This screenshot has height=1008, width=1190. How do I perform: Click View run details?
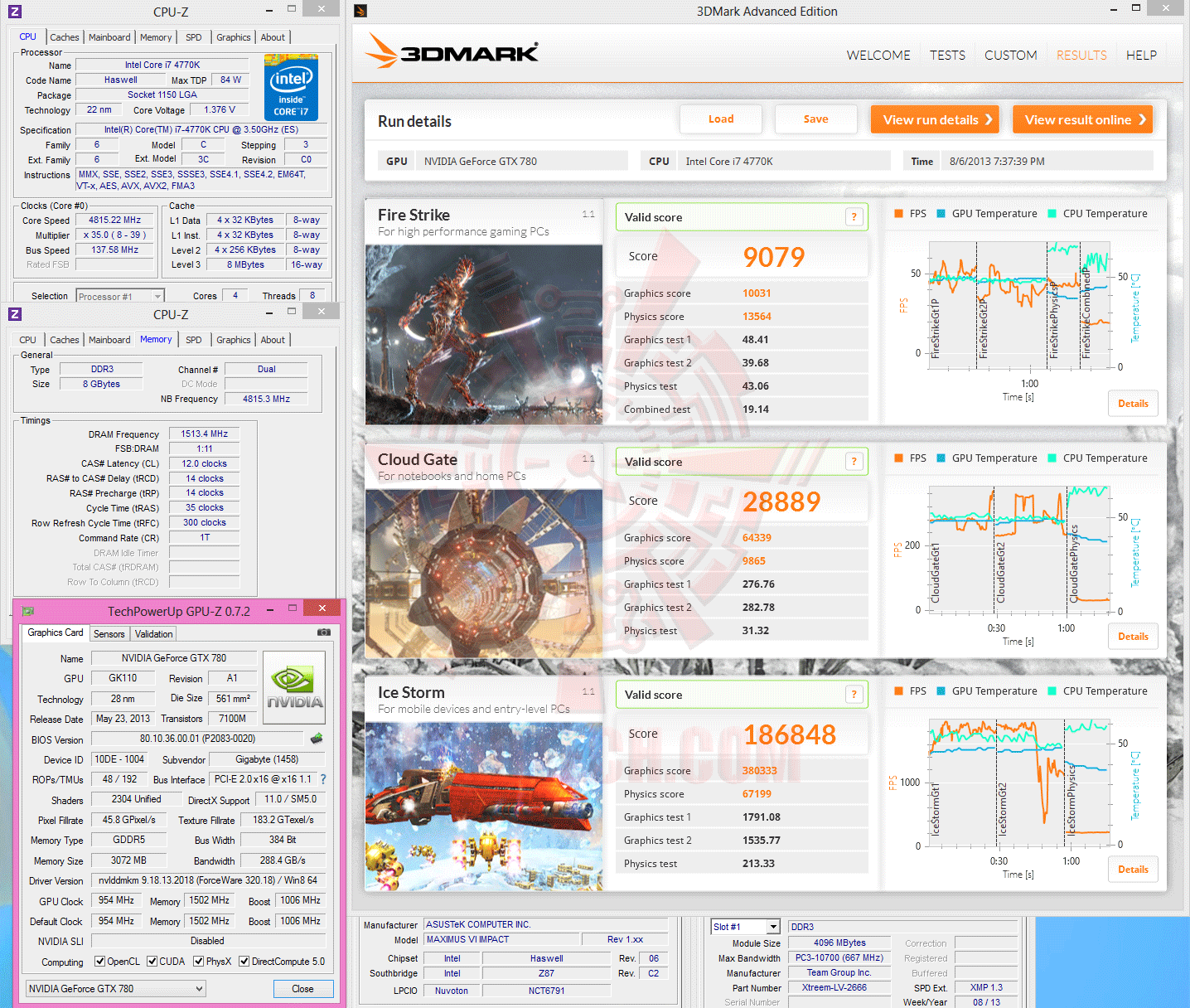(935, 119)
